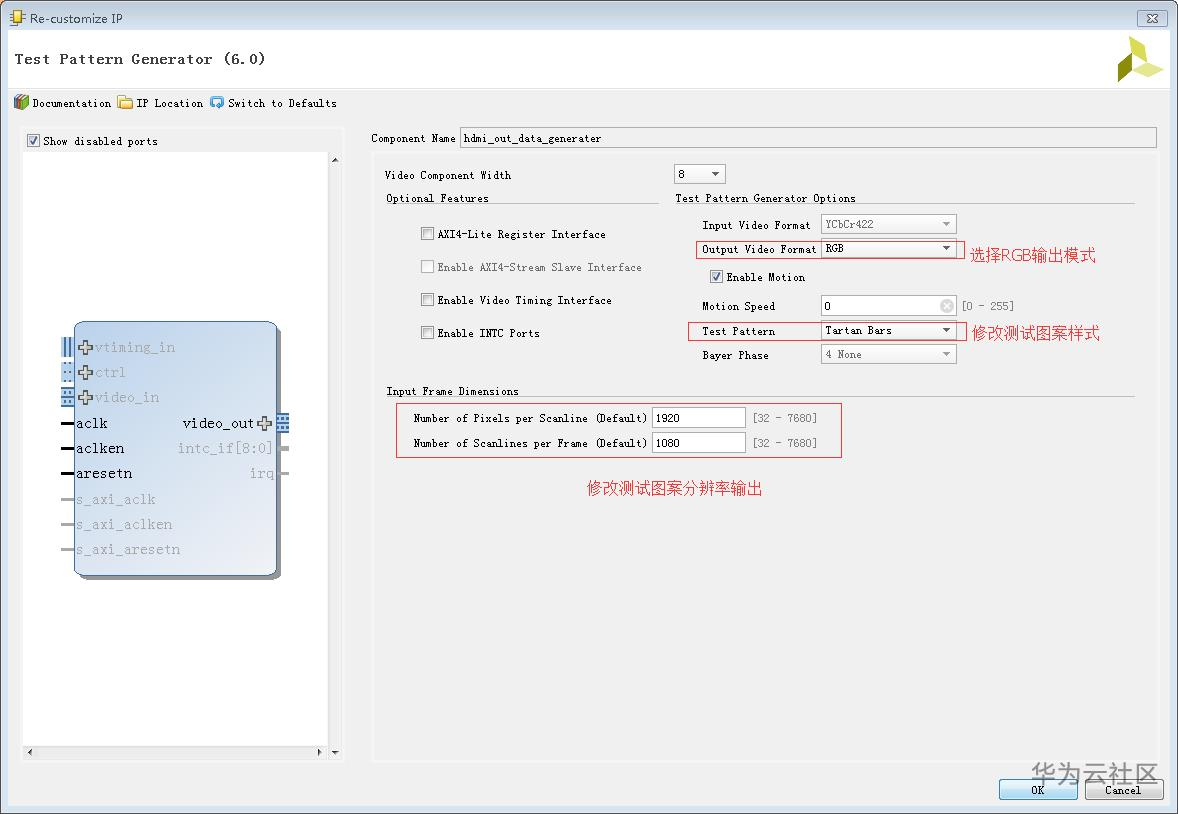Click the IP Location label
This screenshot has height=814, width=1178.
pyautogui.click(x=170, y=103)
